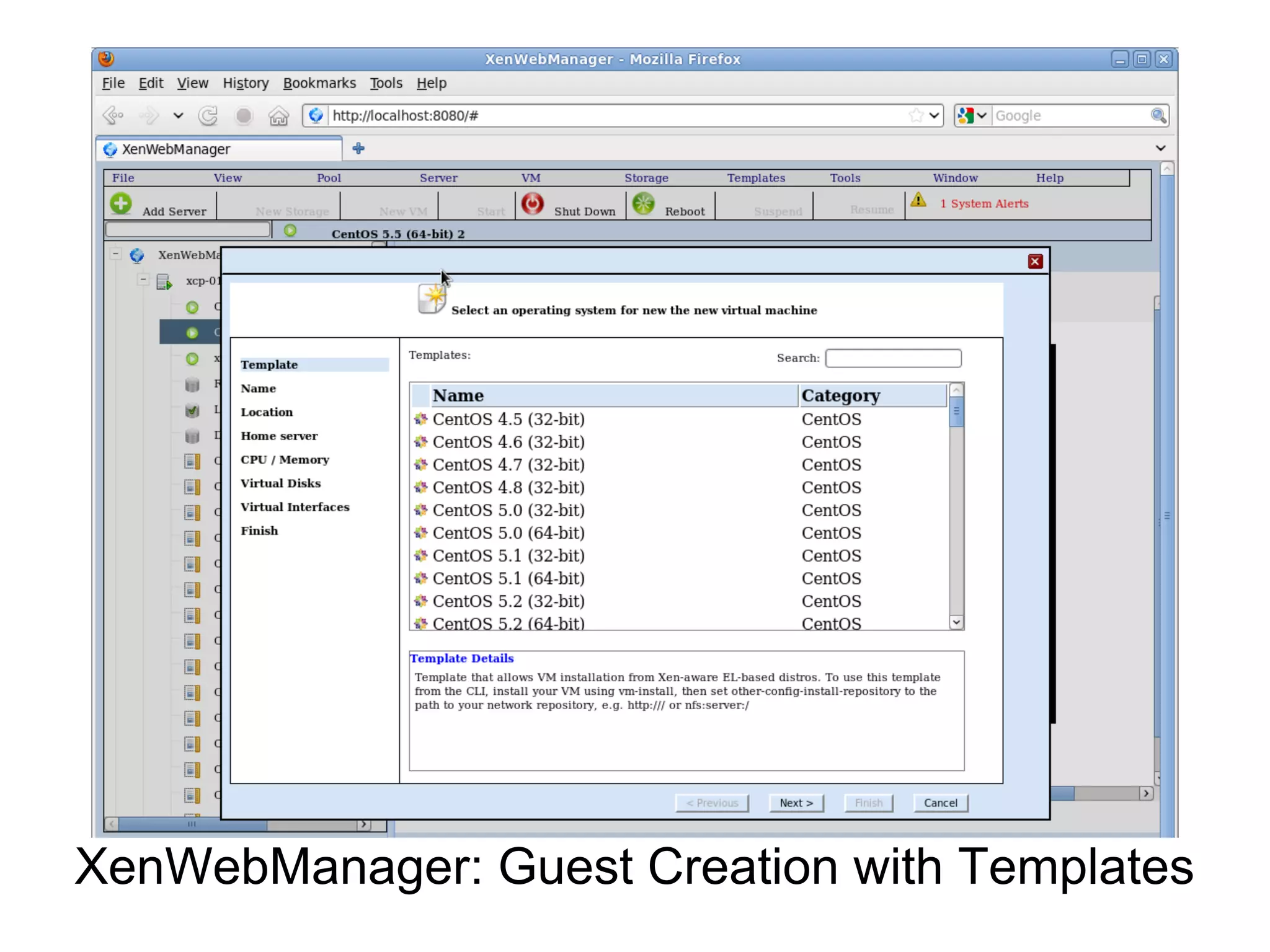Collapse the xcp-01 server node

coord(143,280)
